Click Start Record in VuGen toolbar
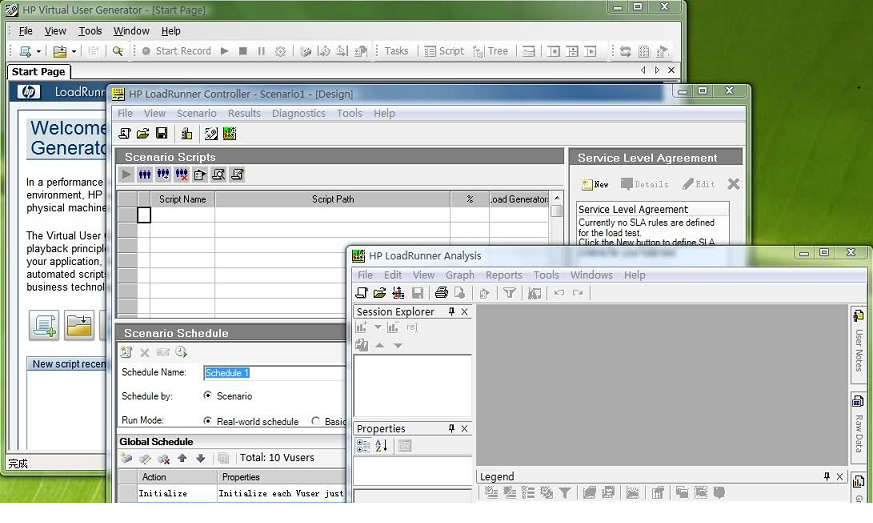 point(177,51)
